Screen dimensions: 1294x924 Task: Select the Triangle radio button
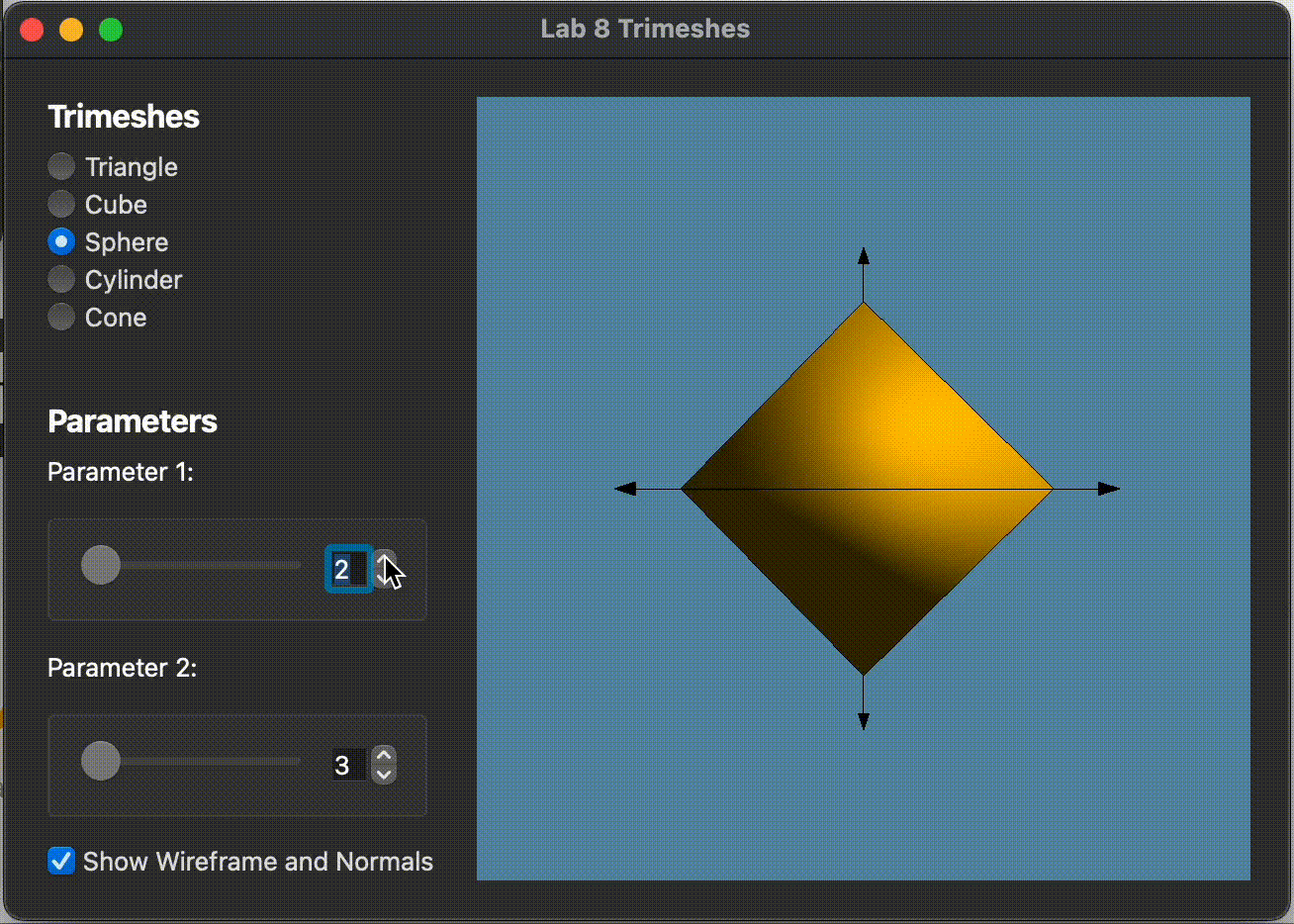[61, 166]
